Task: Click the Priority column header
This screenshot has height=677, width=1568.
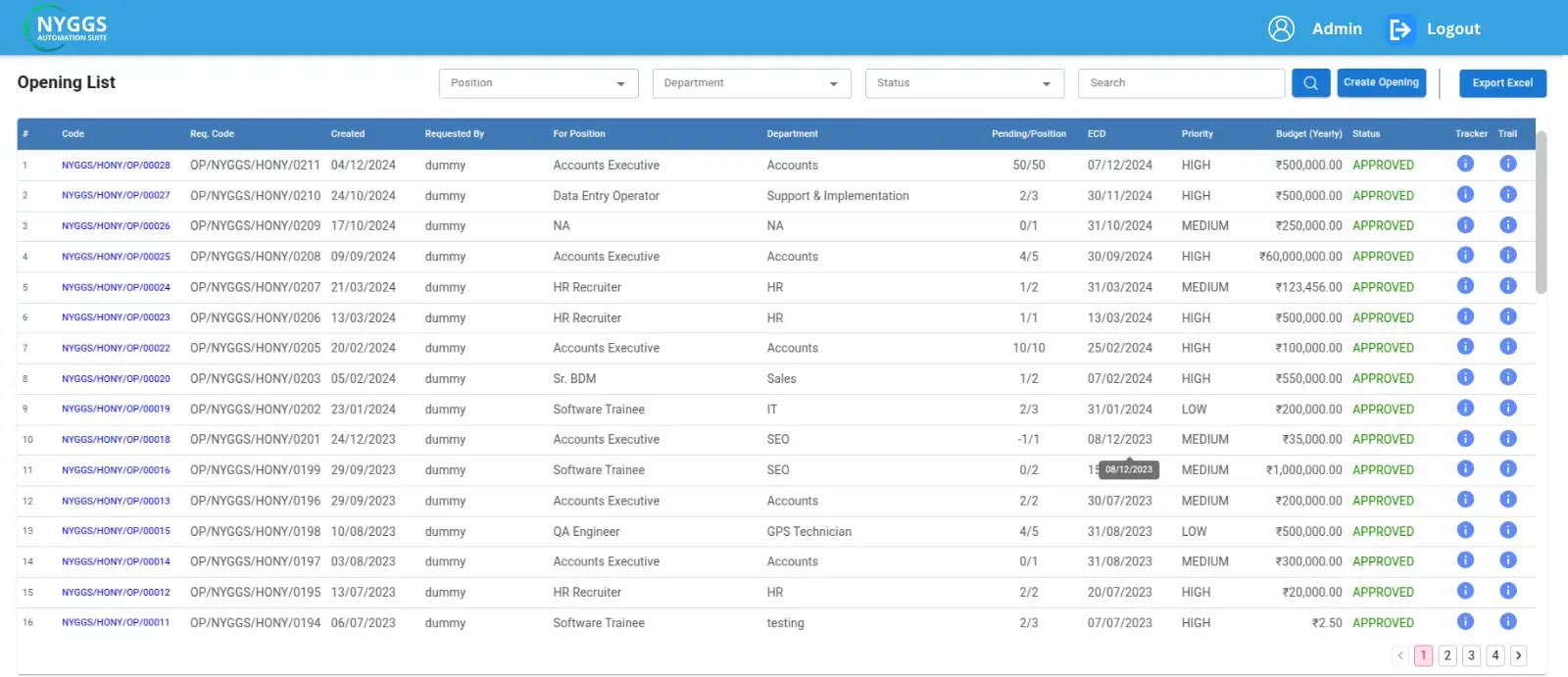Action: pos(1197,134)
